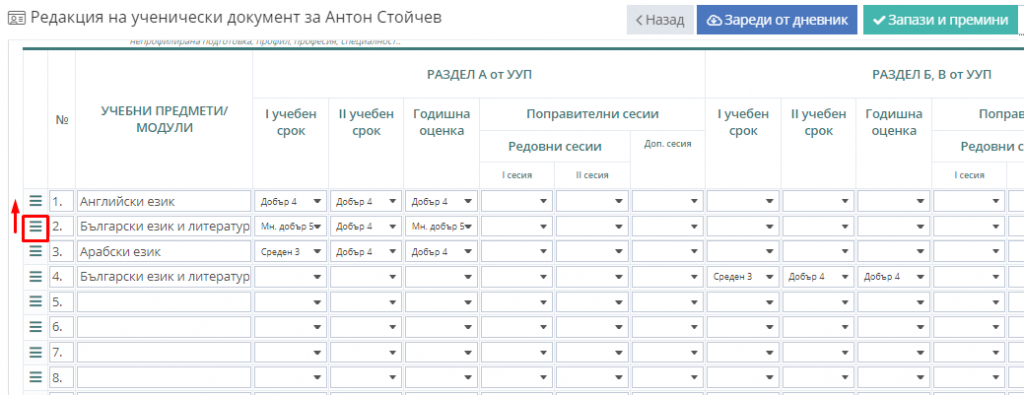Click the empty subject field in row 5

(164, 302)
